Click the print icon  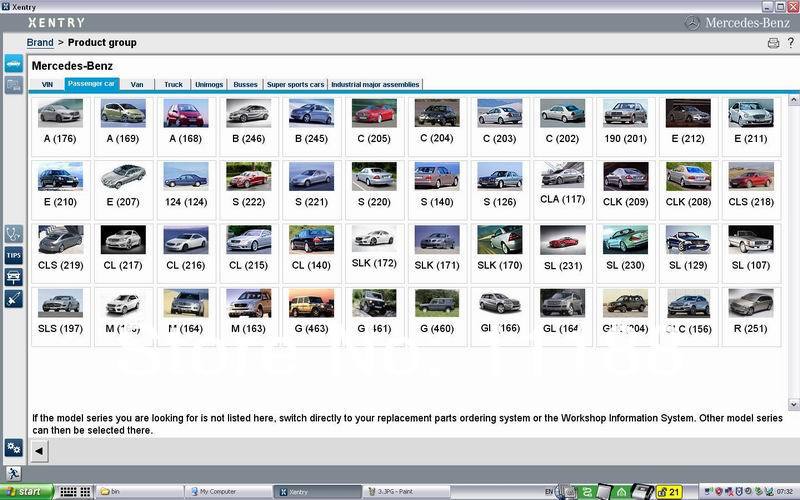click(773, 43)
